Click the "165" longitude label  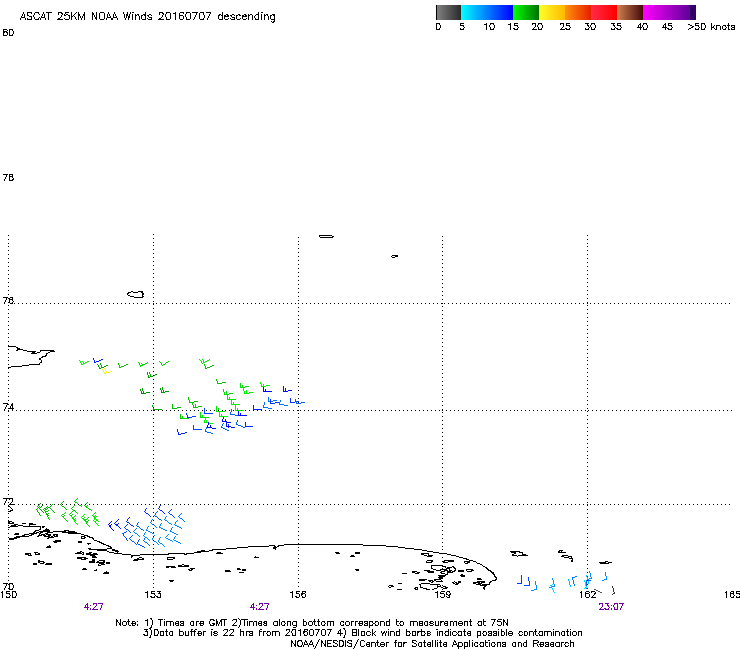[732, 595]
